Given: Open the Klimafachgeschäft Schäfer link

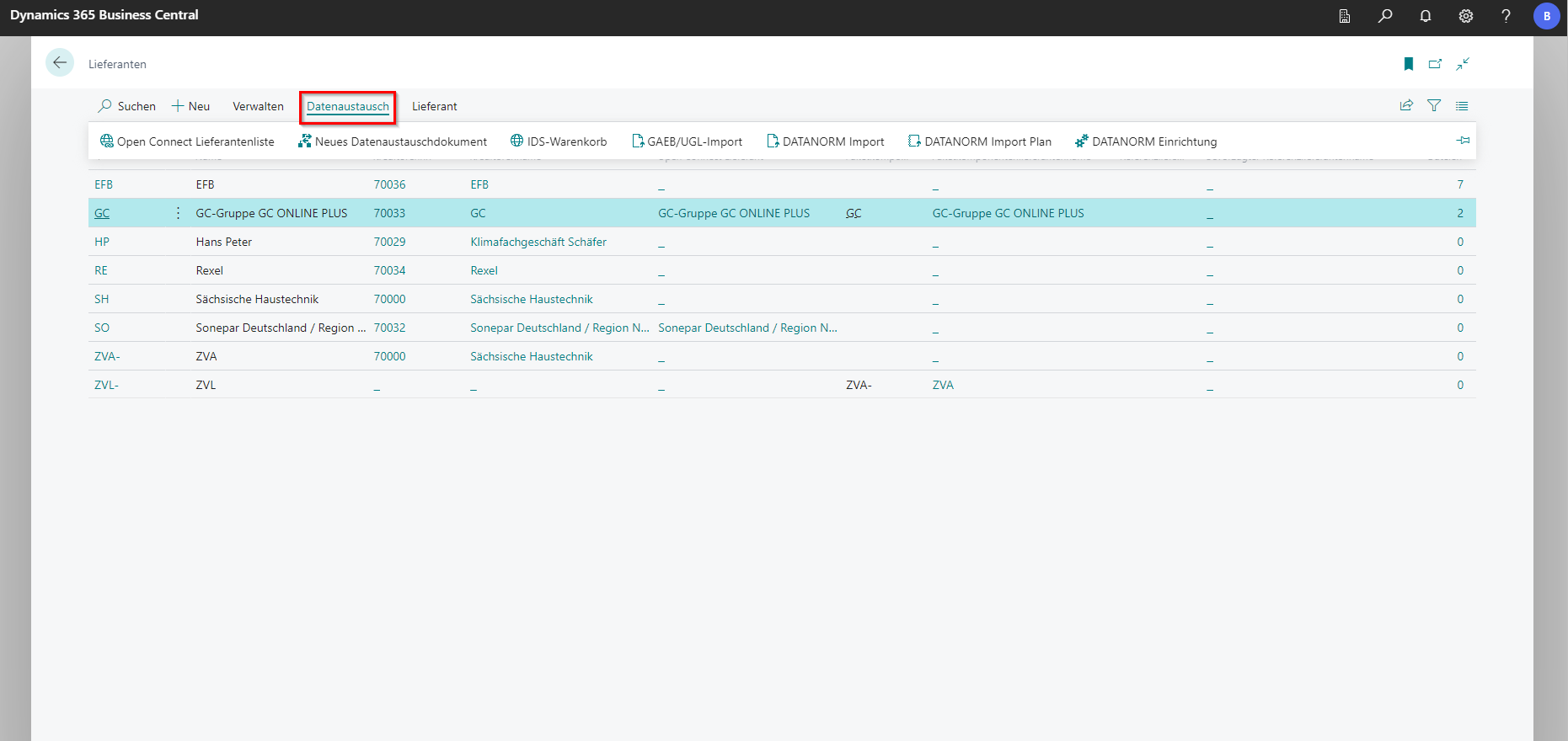Looking at the screenshot, I should pyautogui.click(x=538, y=242).
